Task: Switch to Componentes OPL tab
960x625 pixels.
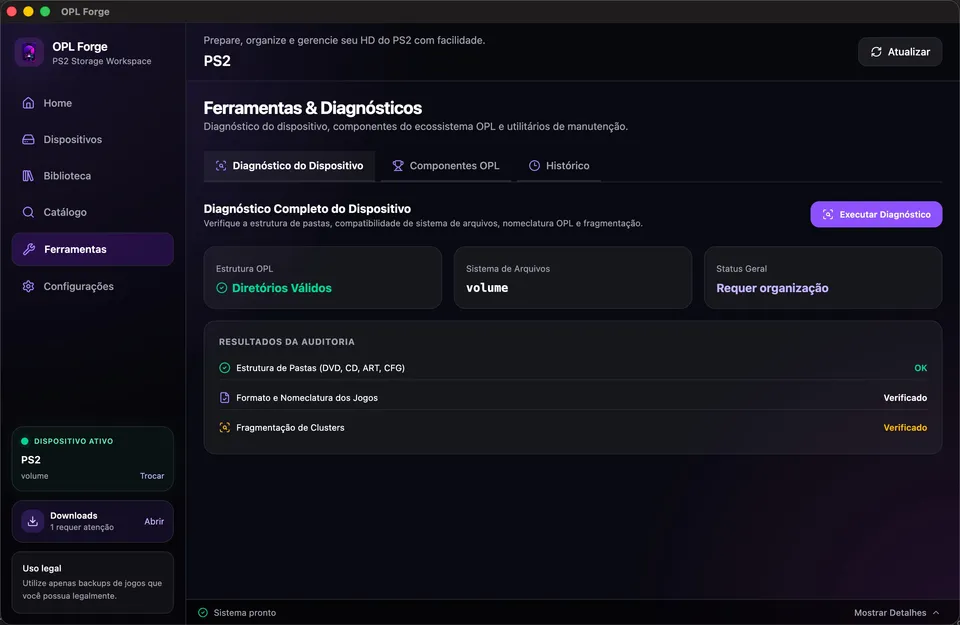Action: pos(446,166)
